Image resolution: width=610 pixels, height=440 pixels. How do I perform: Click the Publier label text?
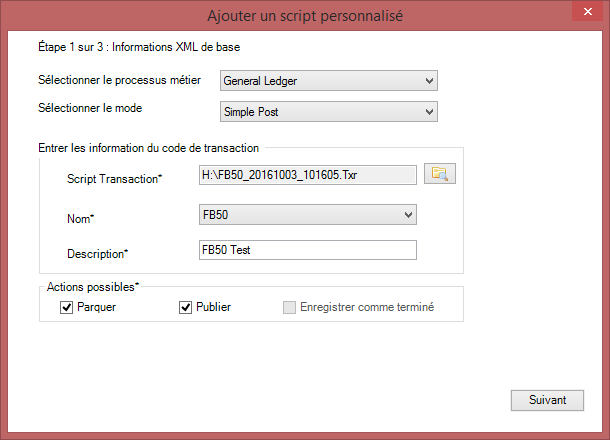pyautogui.click(x=214, y=307)
